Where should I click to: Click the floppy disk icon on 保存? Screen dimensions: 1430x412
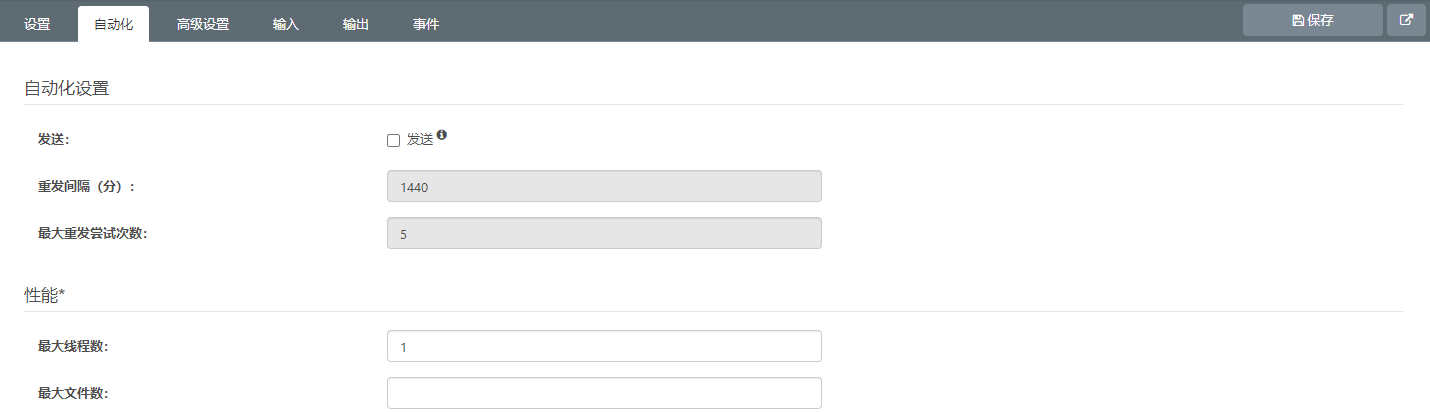click(x=1298, y=20)
